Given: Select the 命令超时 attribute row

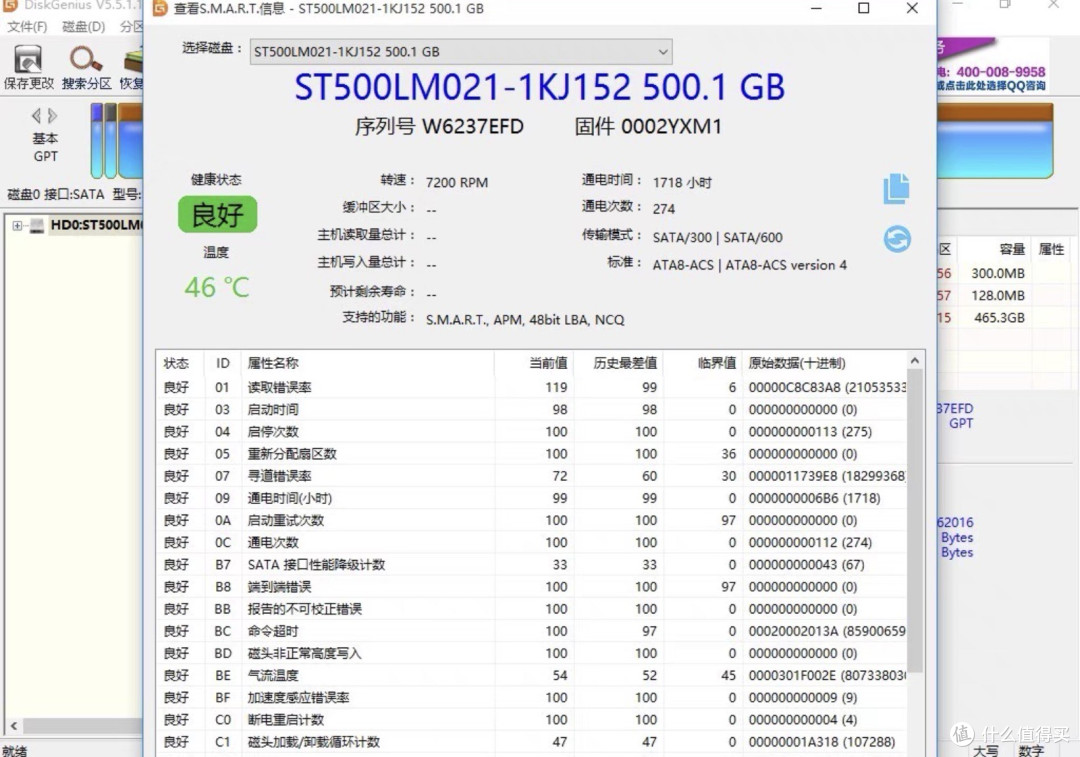Looking at the screenshot, I should pos(532,631).
